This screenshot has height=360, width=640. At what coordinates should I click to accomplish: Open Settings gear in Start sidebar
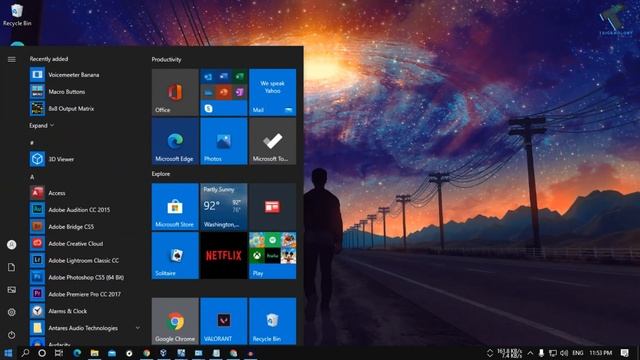point(11,312)
